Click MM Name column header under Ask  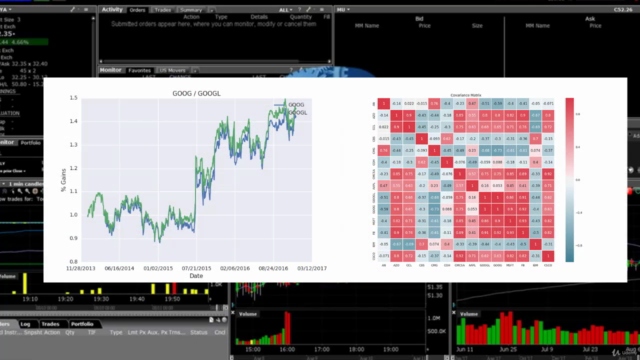point(538,26)
